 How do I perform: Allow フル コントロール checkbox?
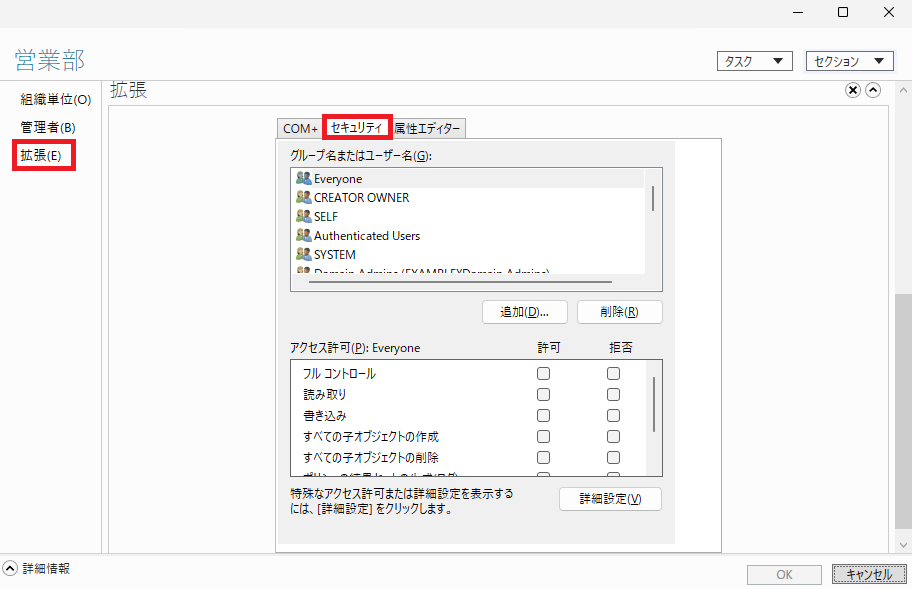click(x=543, y=373)
